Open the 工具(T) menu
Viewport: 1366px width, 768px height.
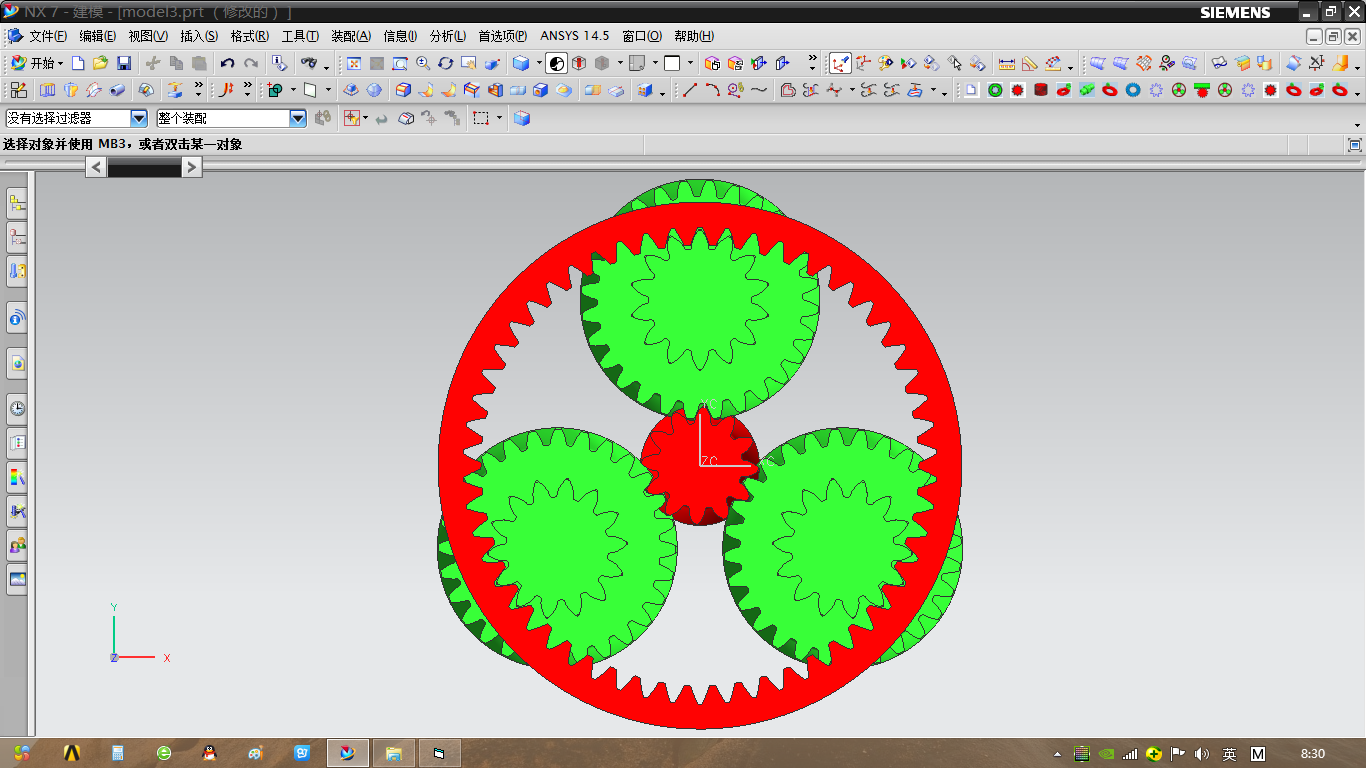coord(300,36)
